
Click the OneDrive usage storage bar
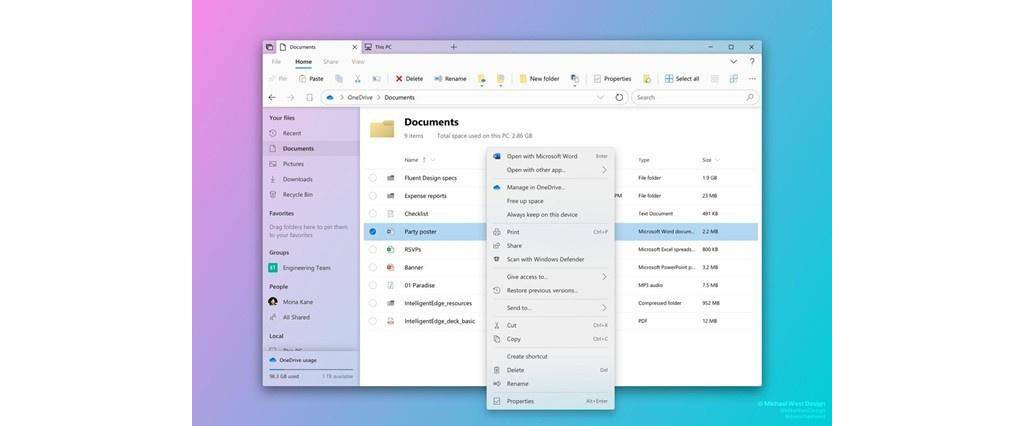click(x=310, y=370)
